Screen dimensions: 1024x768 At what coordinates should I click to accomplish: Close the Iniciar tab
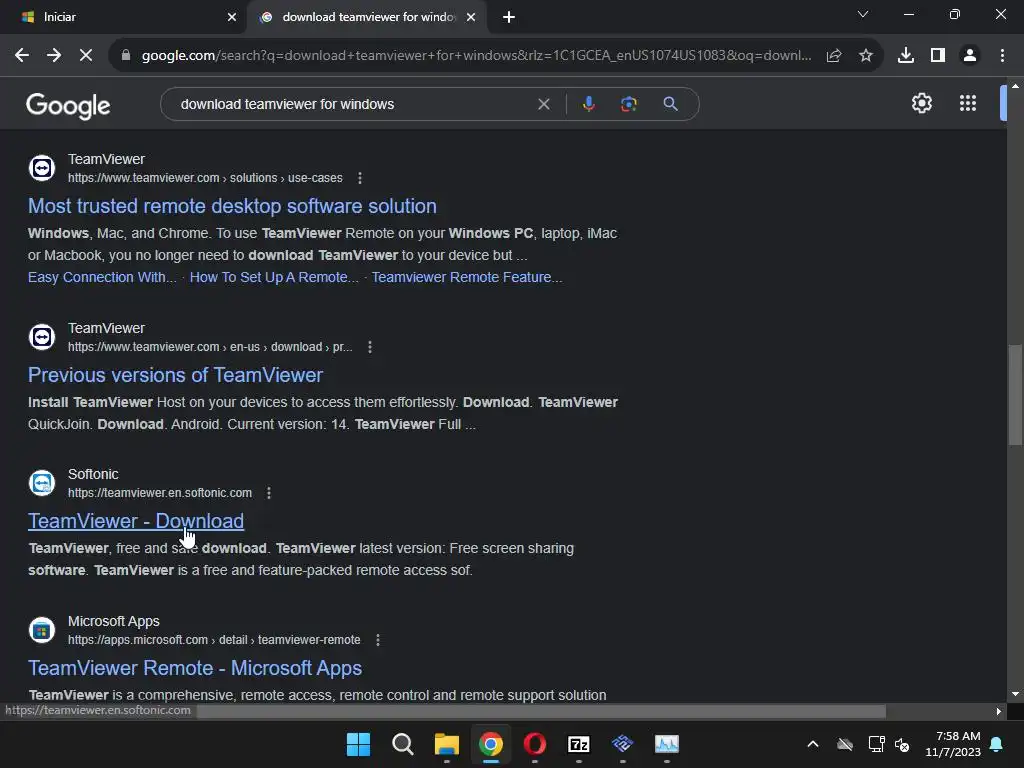click(x=231, y=17)
